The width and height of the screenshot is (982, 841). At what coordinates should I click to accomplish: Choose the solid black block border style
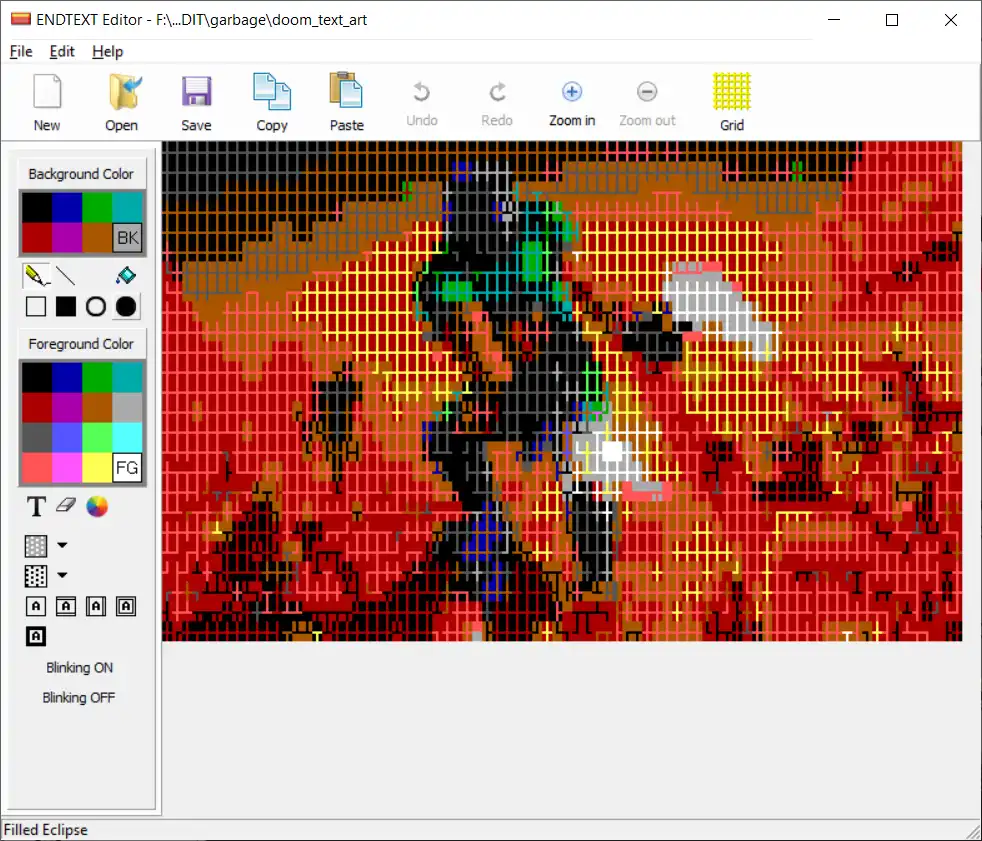[36, 636]
